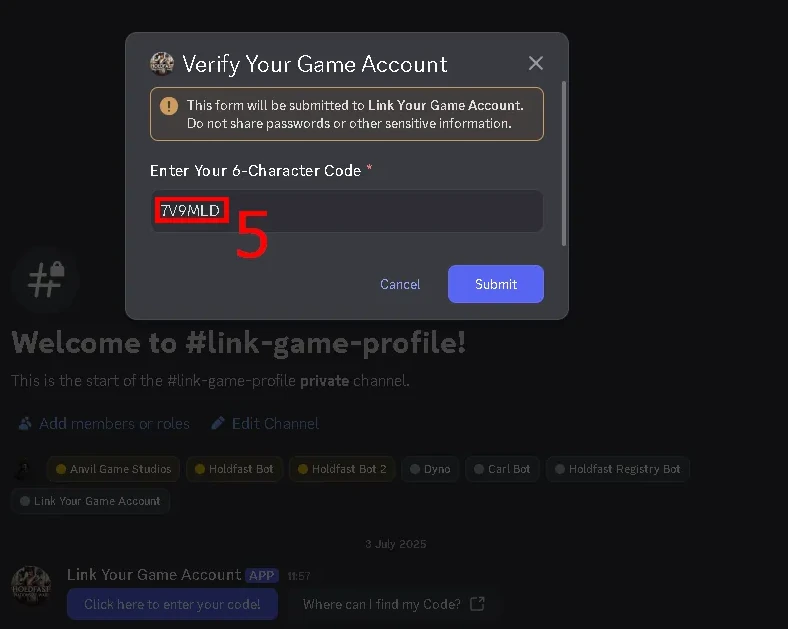Select the Holdfast Bot 2 role chip
This screenshot has width=788, height=629.
pyautogui.click(x=342, y=469)
